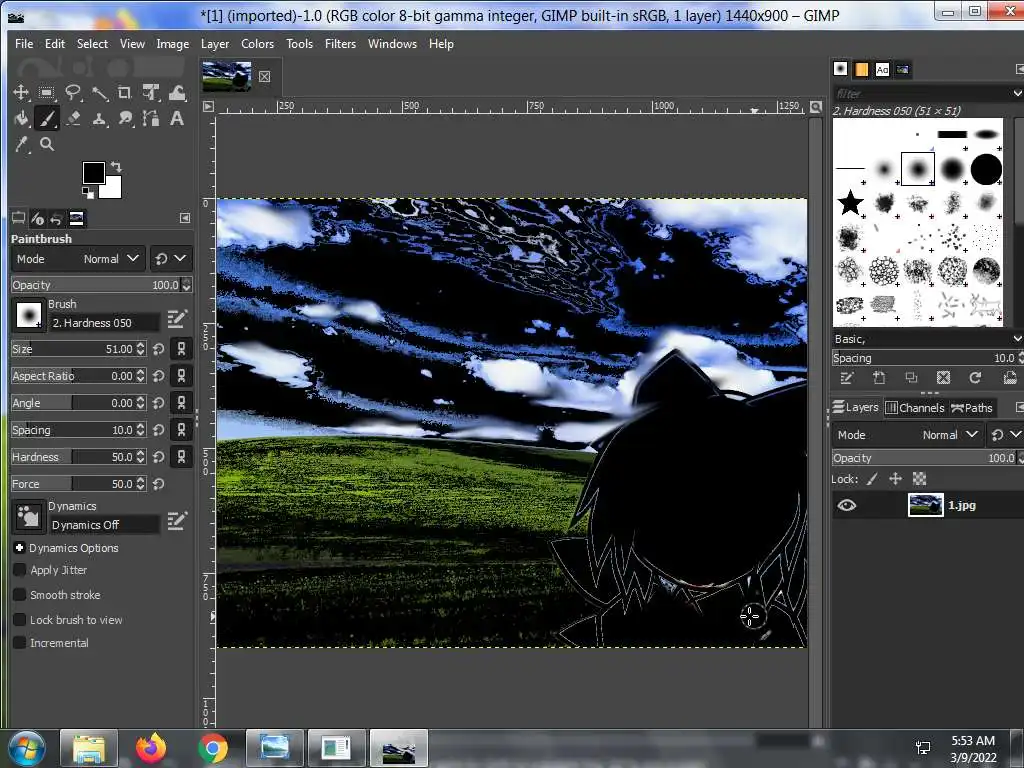This screenshot has width=1024, height=768.
Task: Click the foreground black color swatch
Action: 93,173
